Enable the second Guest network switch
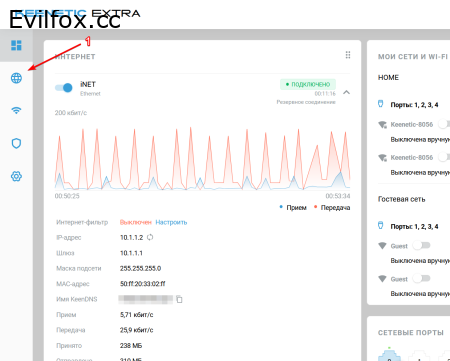Viewport: 450px width, 361px height. (x=421, y=278)
